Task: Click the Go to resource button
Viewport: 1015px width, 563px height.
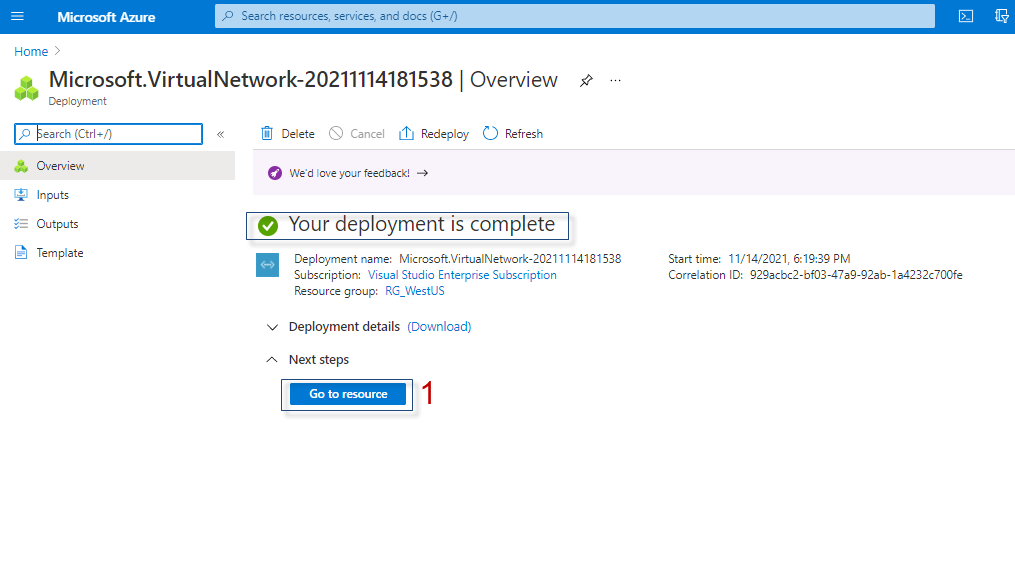Action: tap(348, 394)
